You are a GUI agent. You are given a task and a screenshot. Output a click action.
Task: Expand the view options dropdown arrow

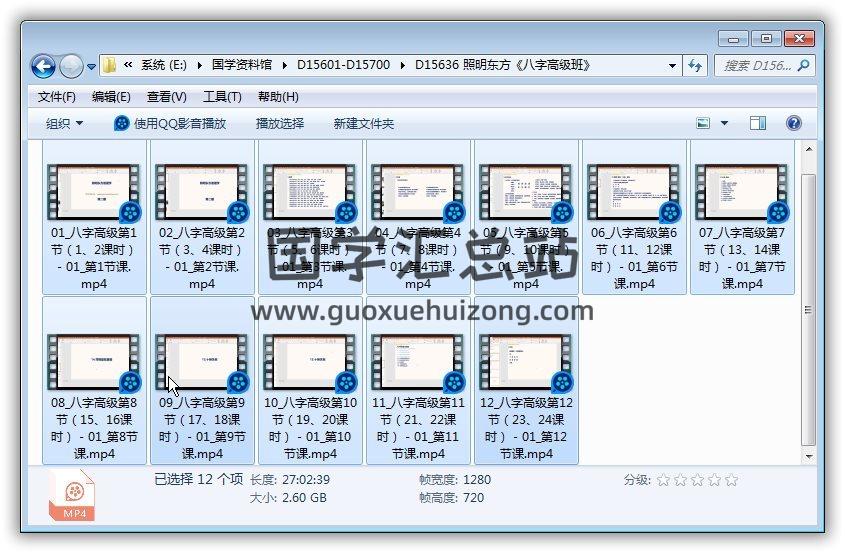point(725,123)
